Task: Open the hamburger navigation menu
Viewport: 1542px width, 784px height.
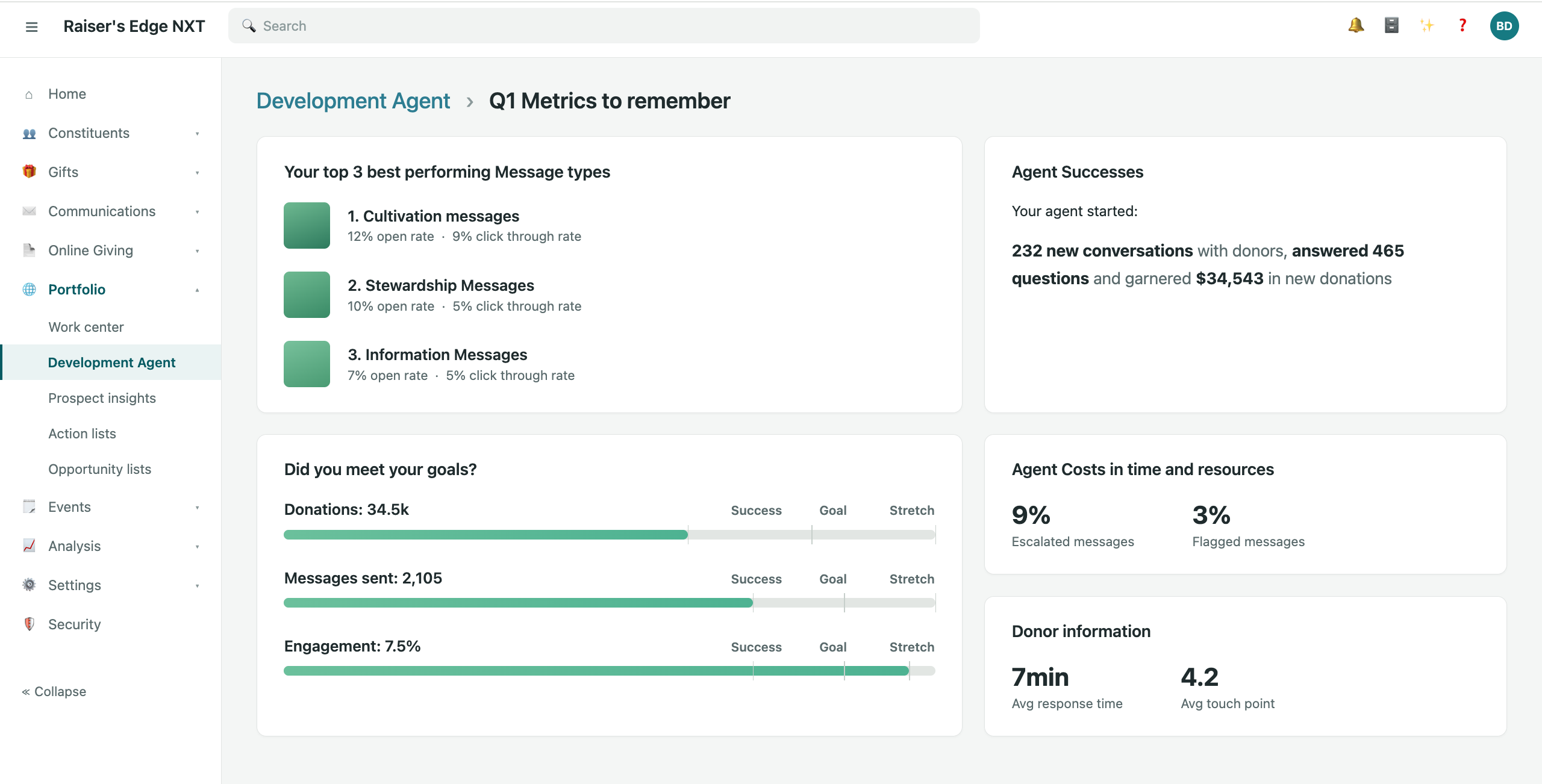Action: [x=31, y=26]
